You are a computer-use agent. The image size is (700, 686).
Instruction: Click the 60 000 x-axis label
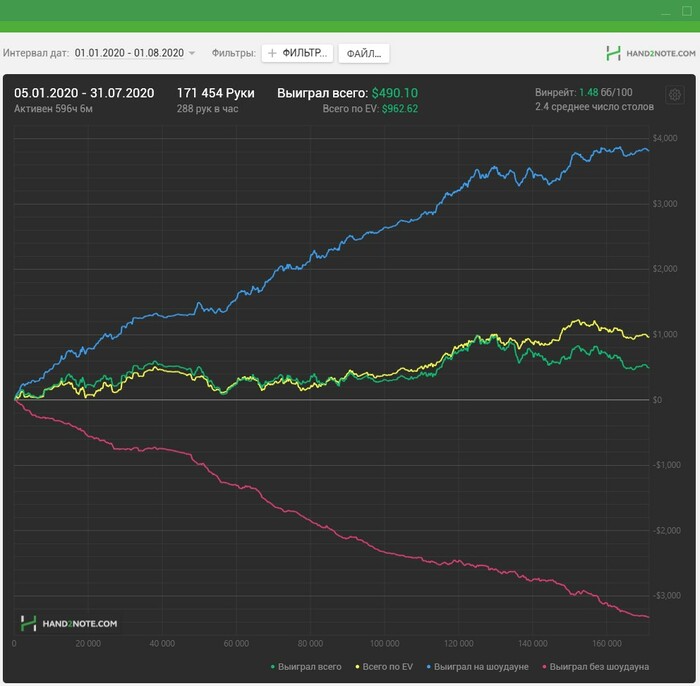(236, 643)
